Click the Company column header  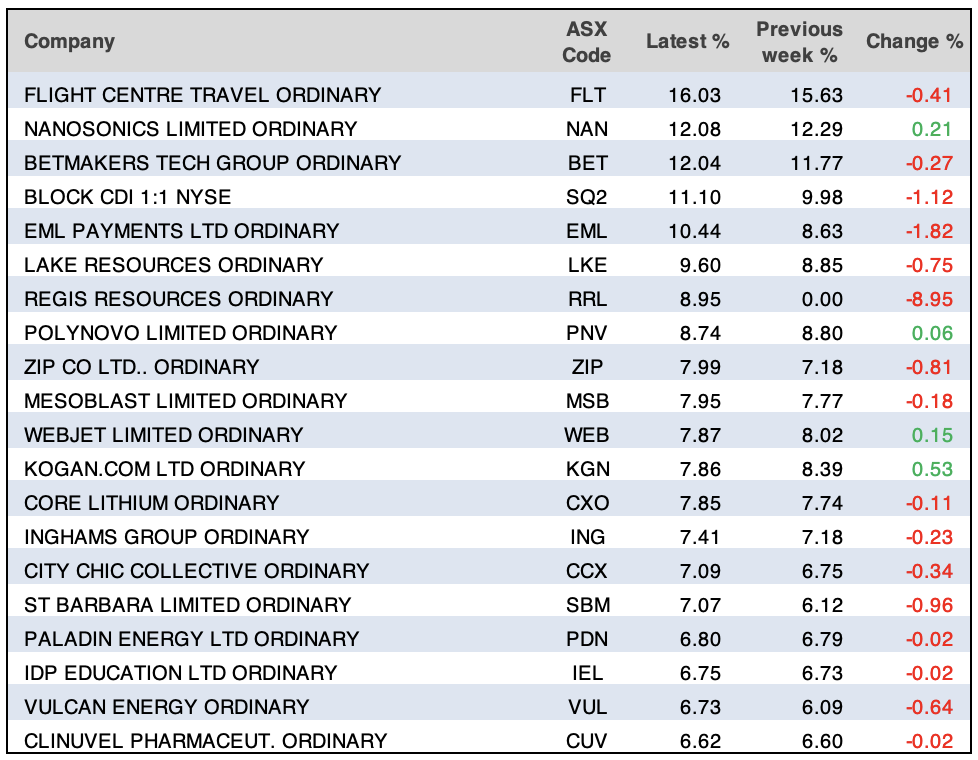69,41
